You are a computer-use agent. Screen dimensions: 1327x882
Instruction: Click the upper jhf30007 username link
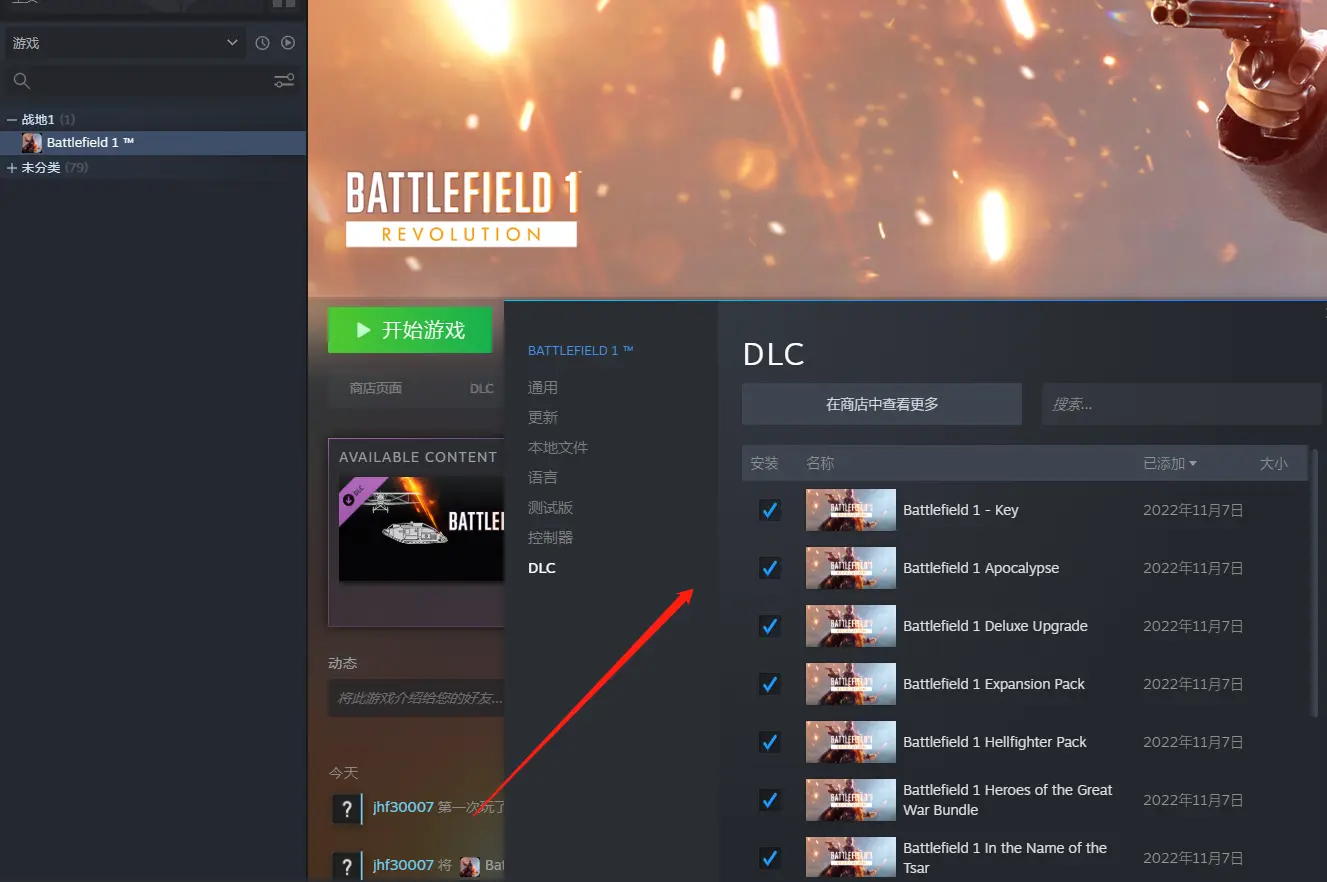click(x=403, y=806)
